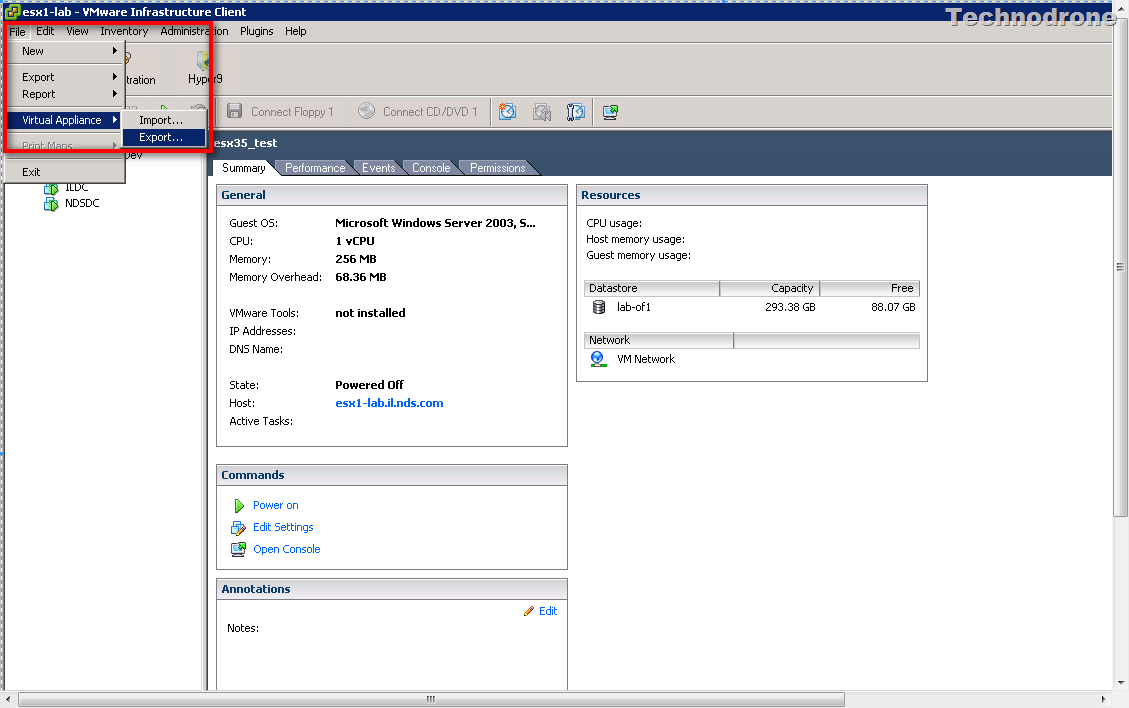The height and width of the screenshot is (708, 1129).
Task: Open the Virtual Appliance submenu entry
Action: 65,120
